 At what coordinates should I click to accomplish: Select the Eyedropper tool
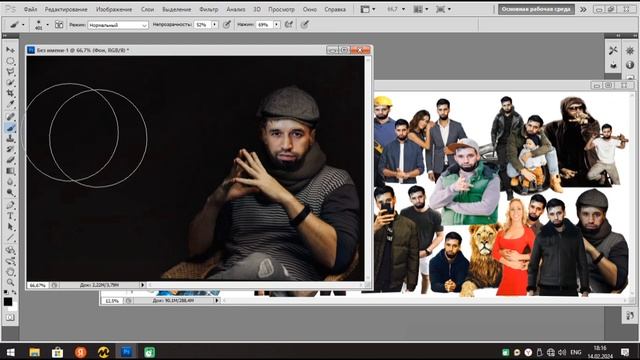coord(10,105)
